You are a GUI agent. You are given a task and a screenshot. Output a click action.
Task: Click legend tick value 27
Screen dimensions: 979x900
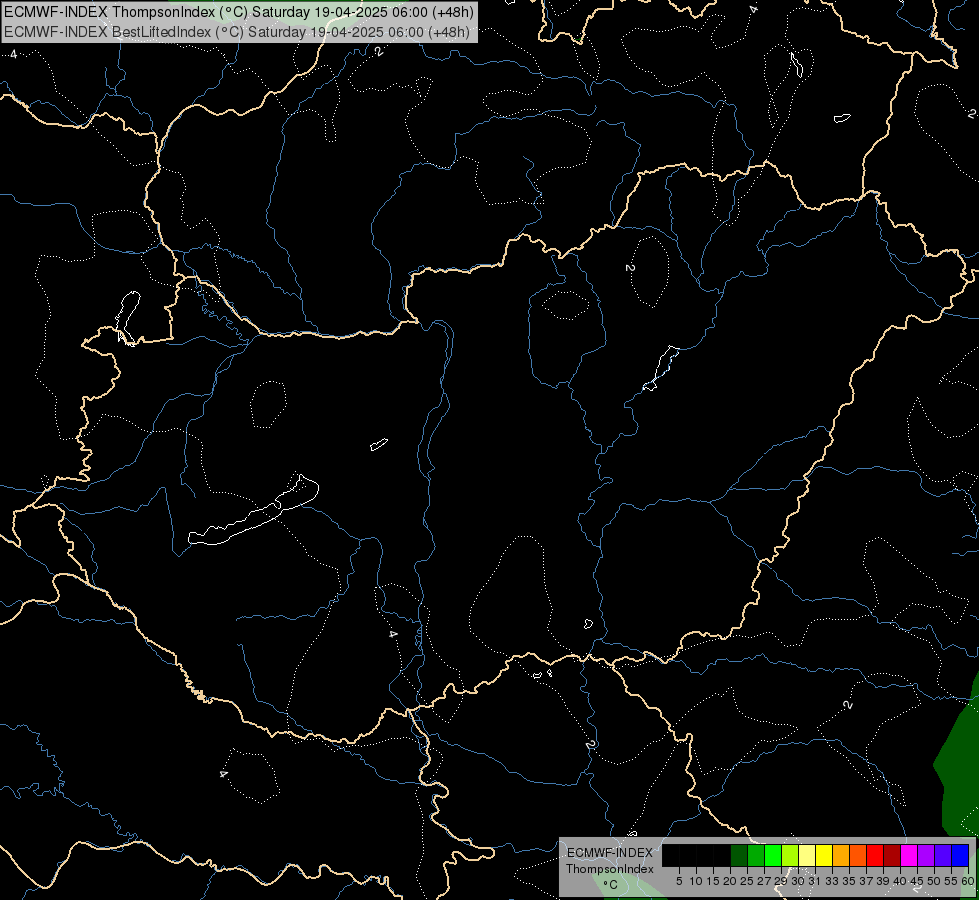click(764, 881)
